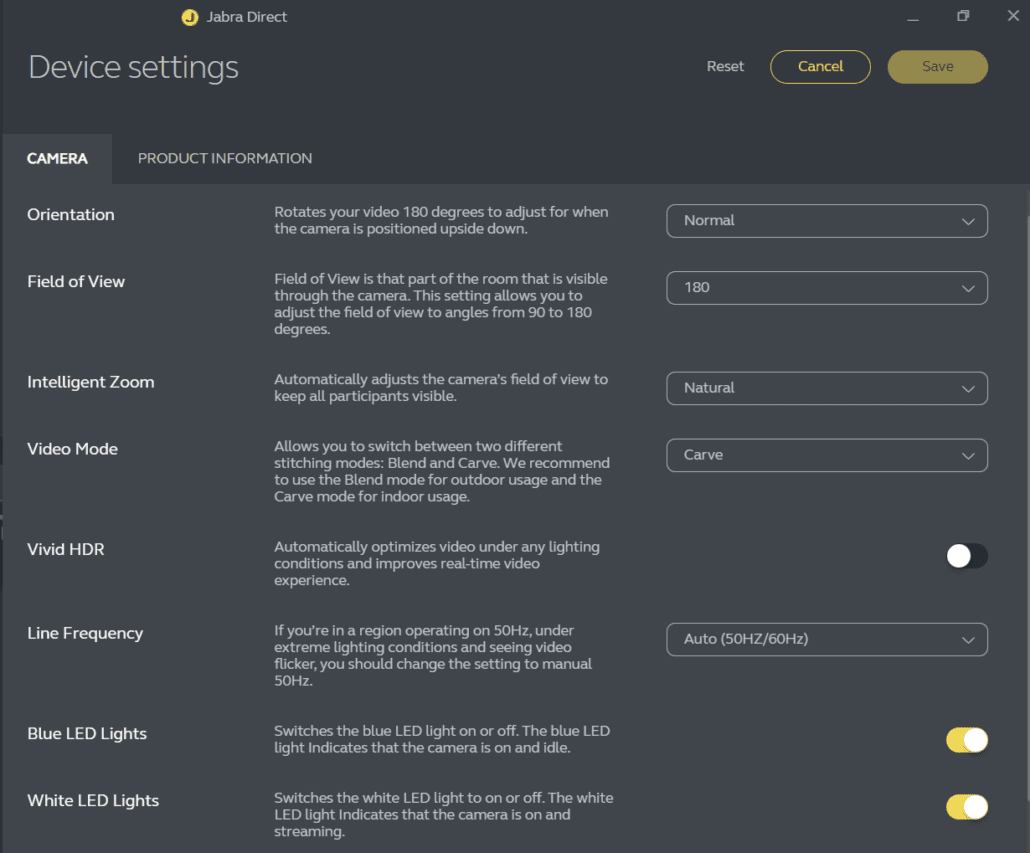This screenshot has width=1030, height=853.
Task: Enable the Vivid HDR toggle
Action: coord(966,556)
